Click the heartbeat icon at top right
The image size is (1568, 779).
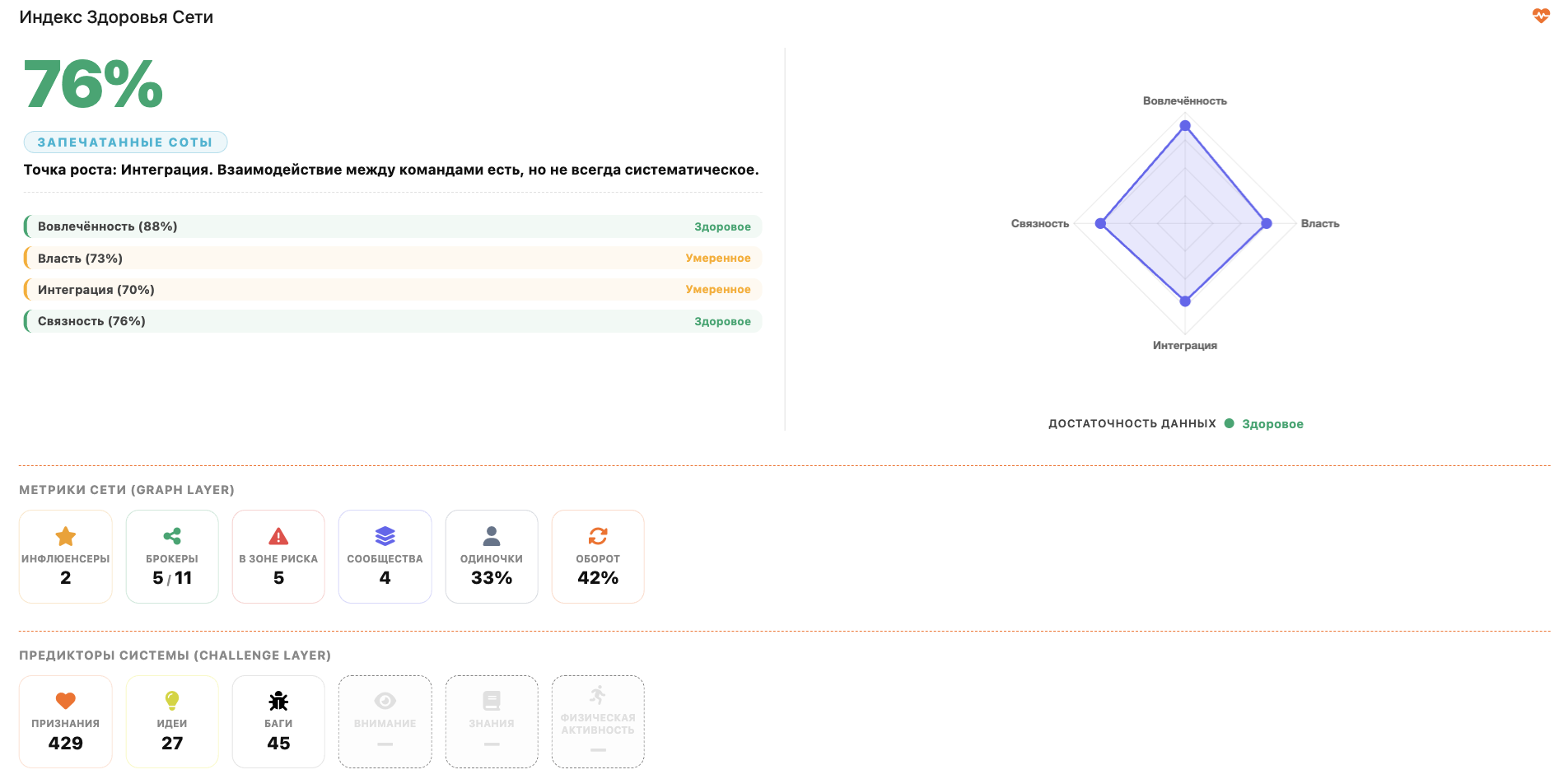point(1541,16)
